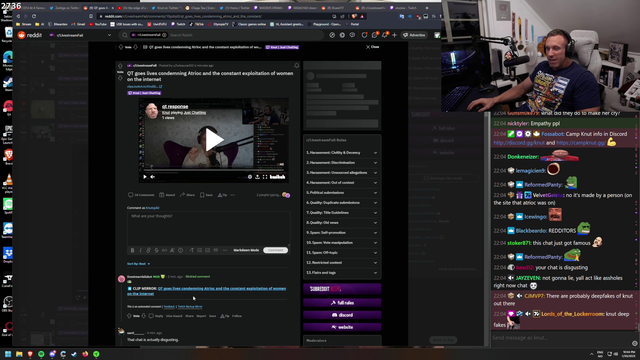Viewport: 640px width, 360px height.
Task: Mute the clip using volume icon
Action: (153, 177)
